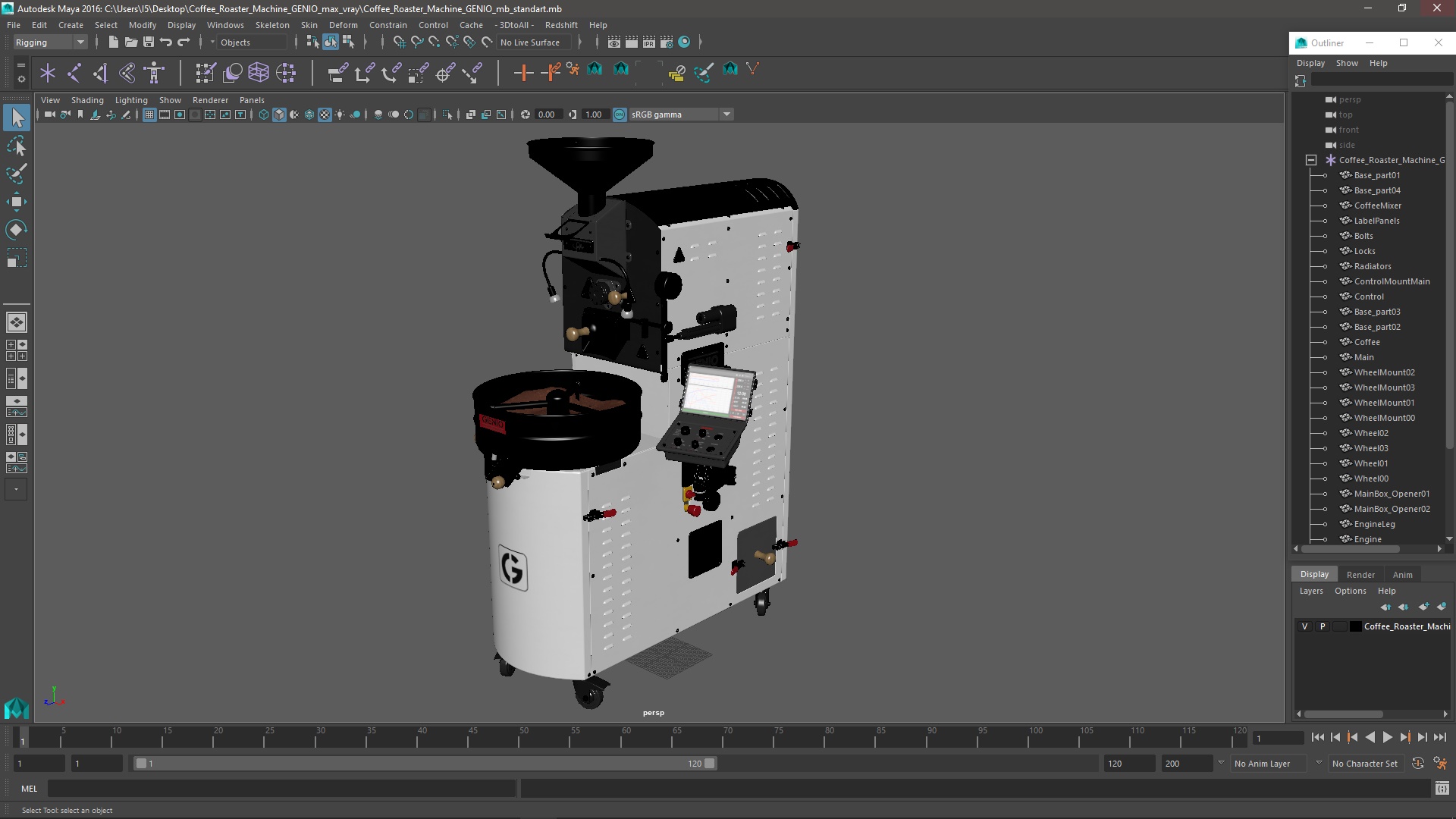Open the Rigging menu set dropdown
This screenshot has height=819, width=1456.
click(x=50, y=42)
